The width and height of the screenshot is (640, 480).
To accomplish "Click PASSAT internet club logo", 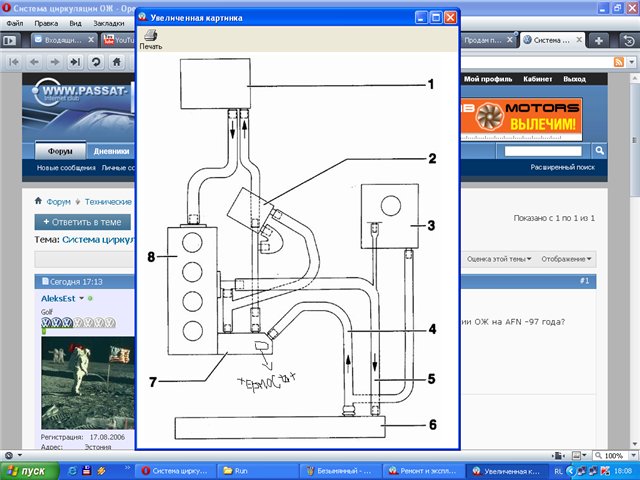I will (82, 93).
